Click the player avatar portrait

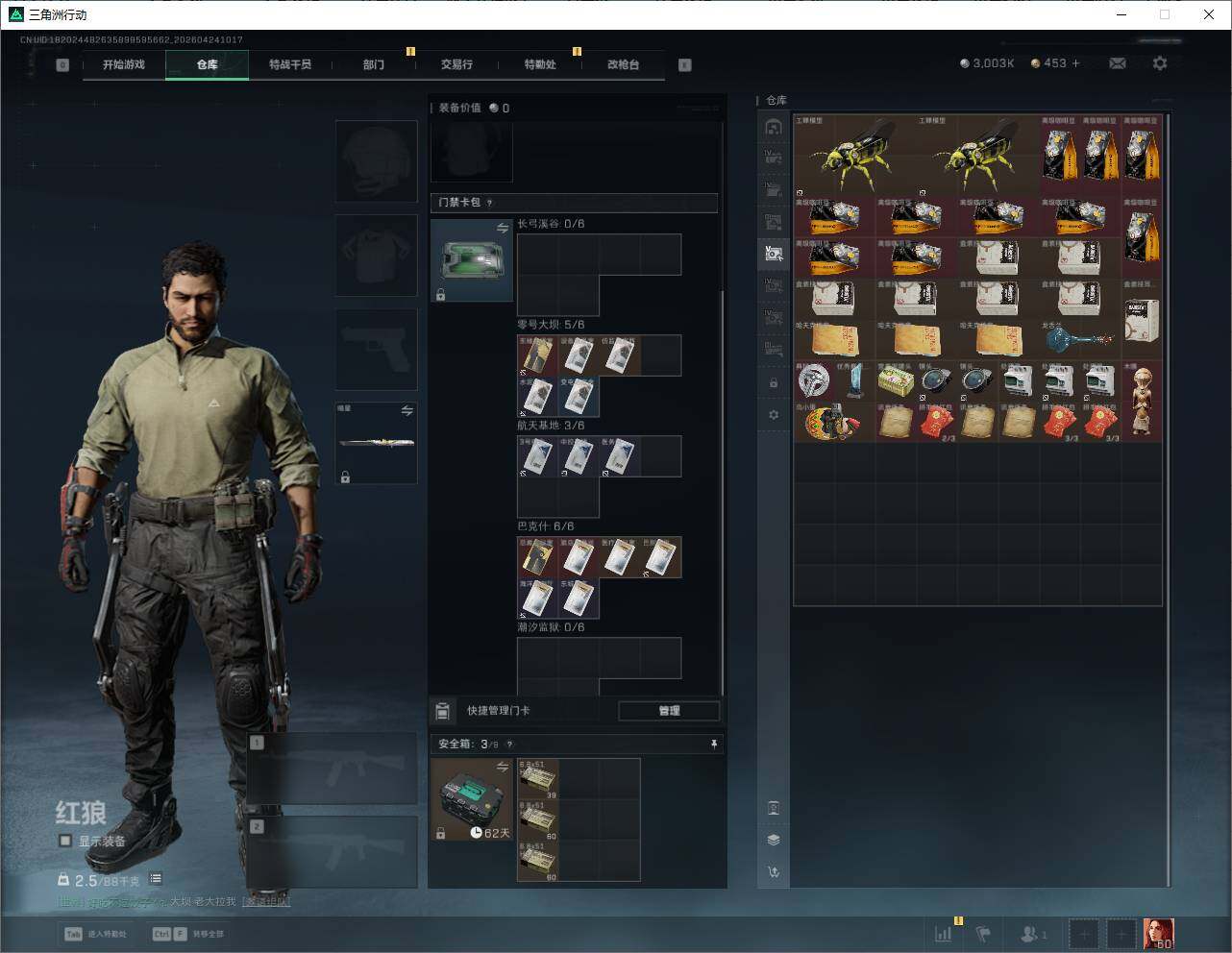(x=1159, y=933)
